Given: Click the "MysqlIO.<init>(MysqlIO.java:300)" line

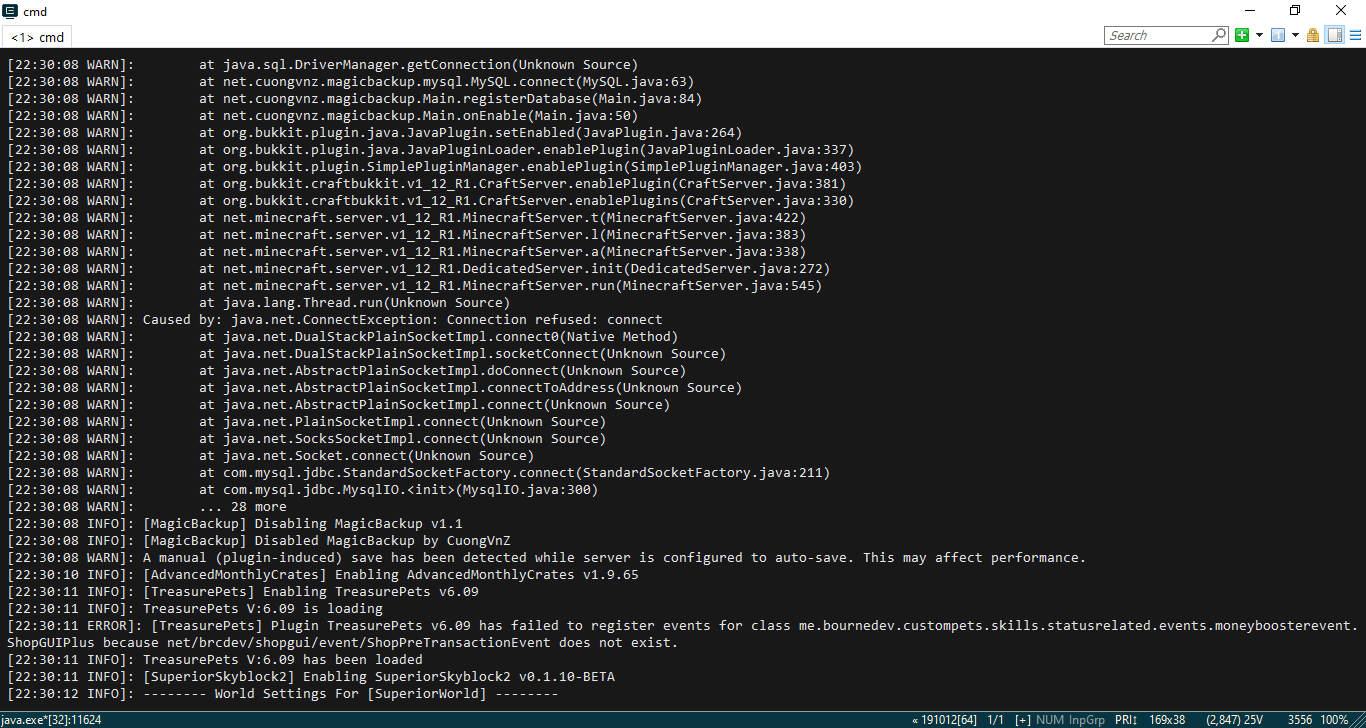Looking at the screenshot, I should point(302,490).
